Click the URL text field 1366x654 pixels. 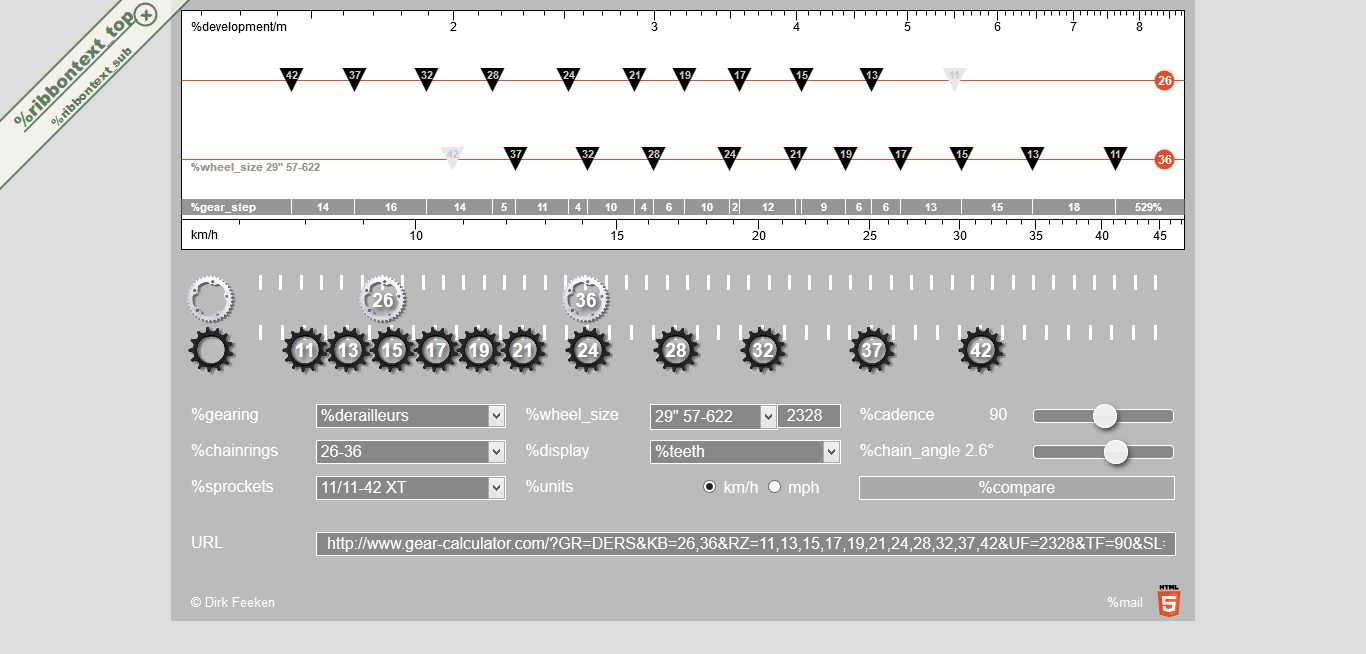click(x=746, y=544)
